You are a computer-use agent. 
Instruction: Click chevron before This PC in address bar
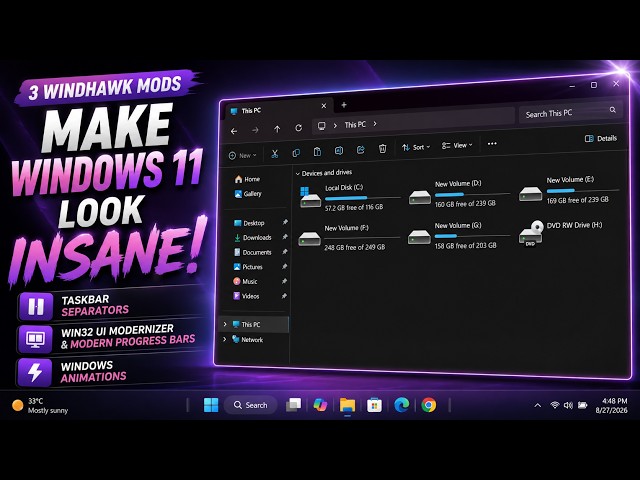tap(335, 125)
